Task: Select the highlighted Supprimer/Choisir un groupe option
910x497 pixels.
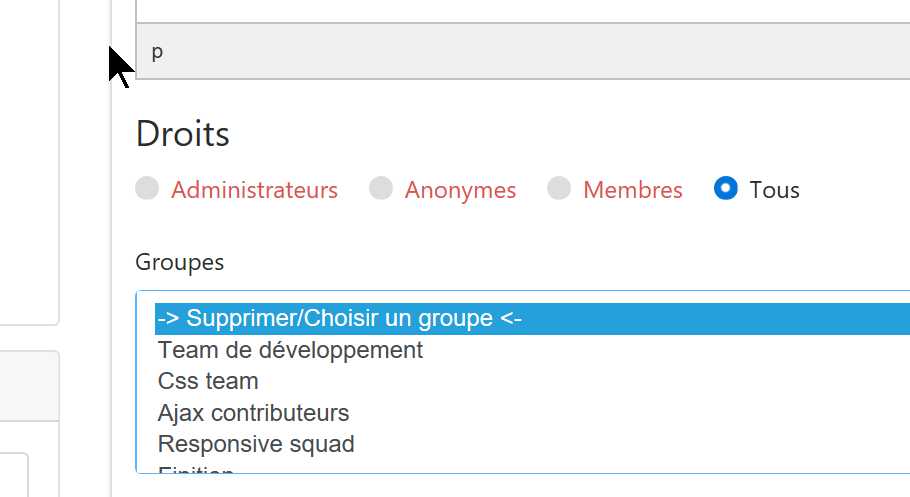Action: (x=340, y=319)
